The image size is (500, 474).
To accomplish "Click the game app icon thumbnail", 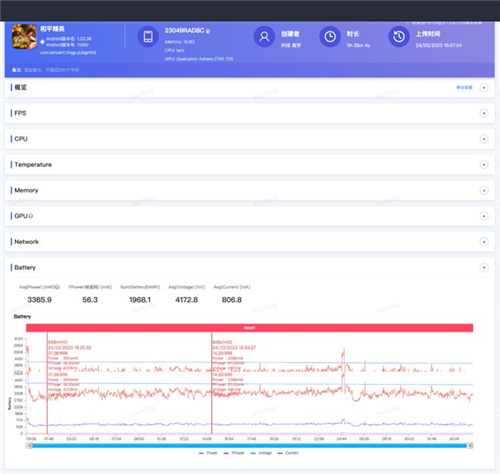I will (24, 37).
